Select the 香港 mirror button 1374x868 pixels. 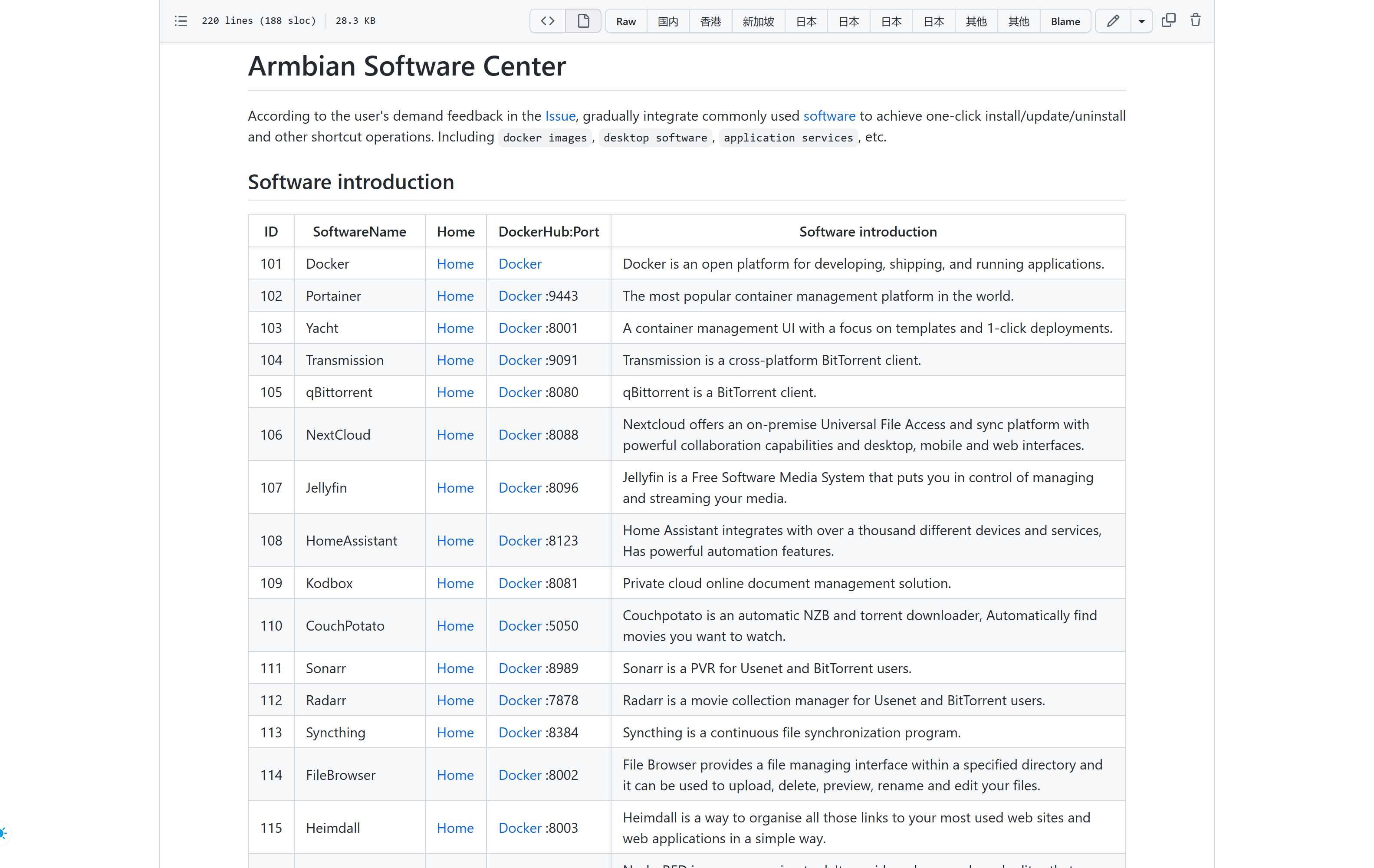(710, 21)
